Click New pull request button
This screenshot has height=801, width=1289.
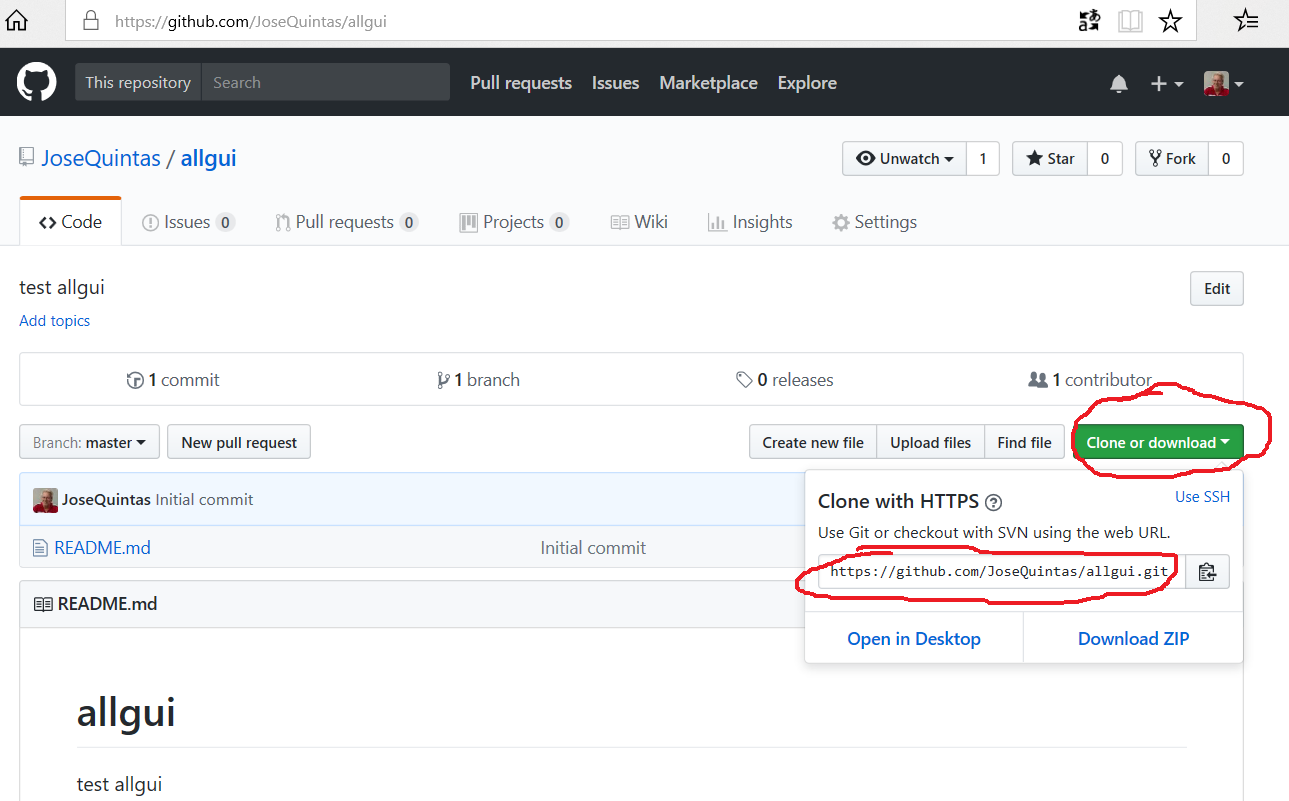click(x=239, y=442)
